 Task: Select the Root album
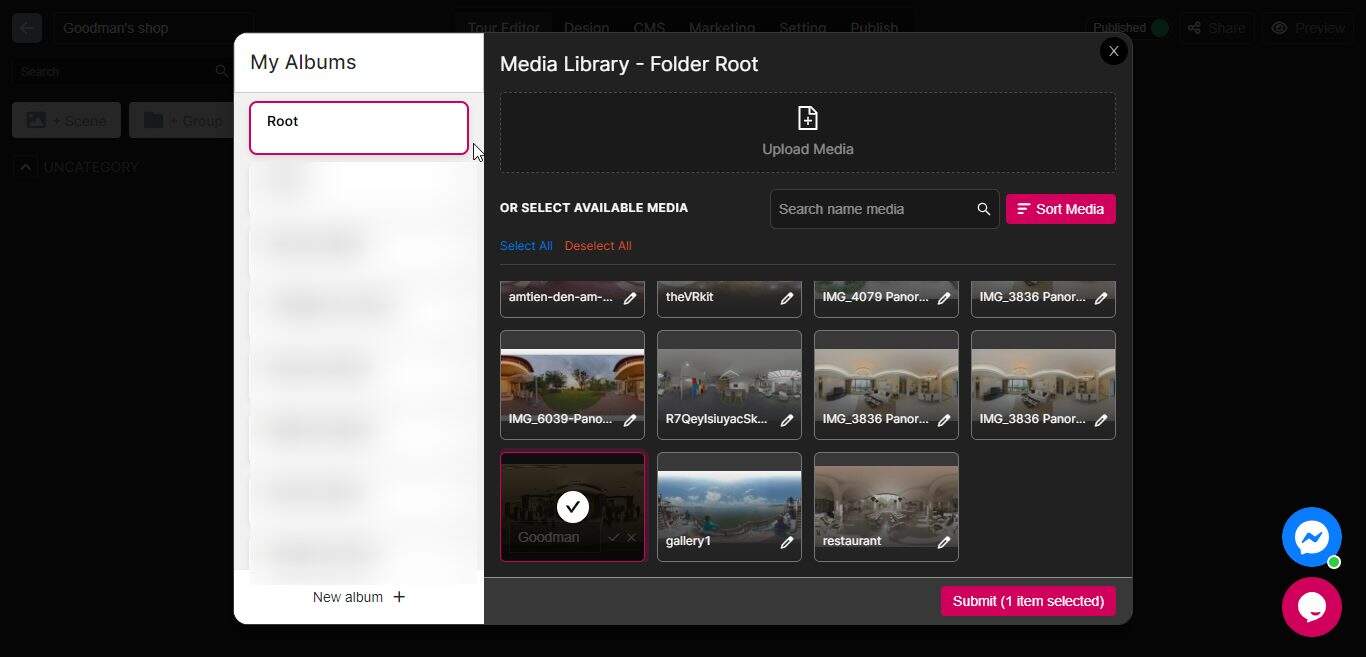pyautogui.click(x=359, y=128)
